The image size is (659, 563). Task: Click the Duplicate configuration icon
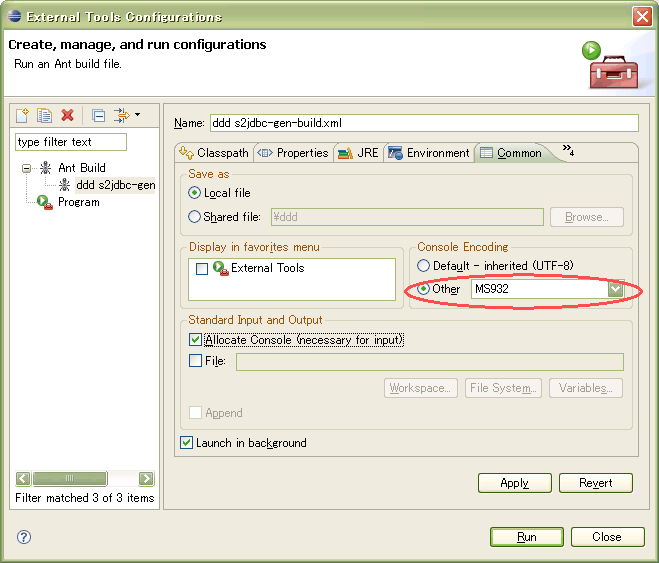click(x=44, y=116)
